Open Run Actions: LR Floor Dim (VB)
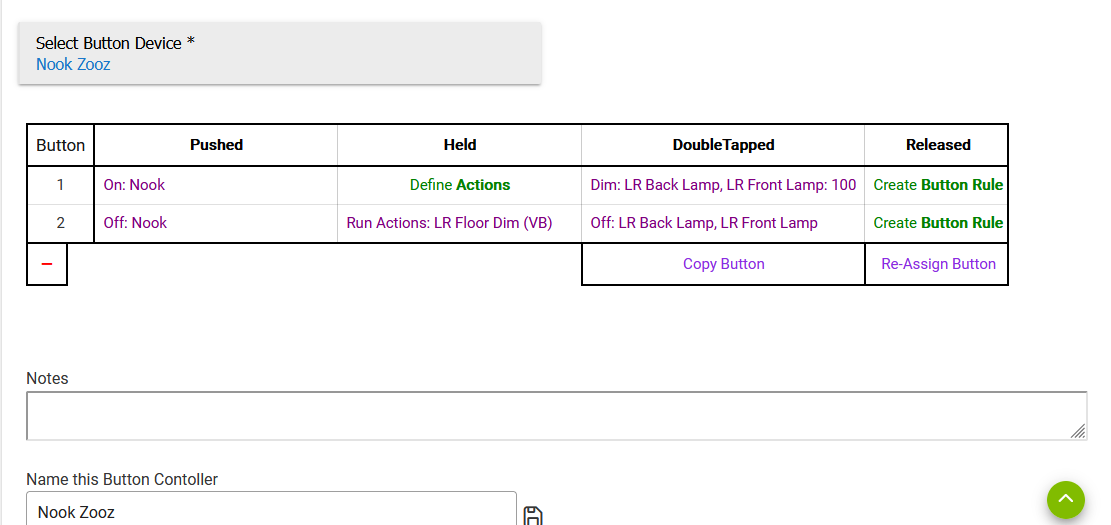 point(449,223)
